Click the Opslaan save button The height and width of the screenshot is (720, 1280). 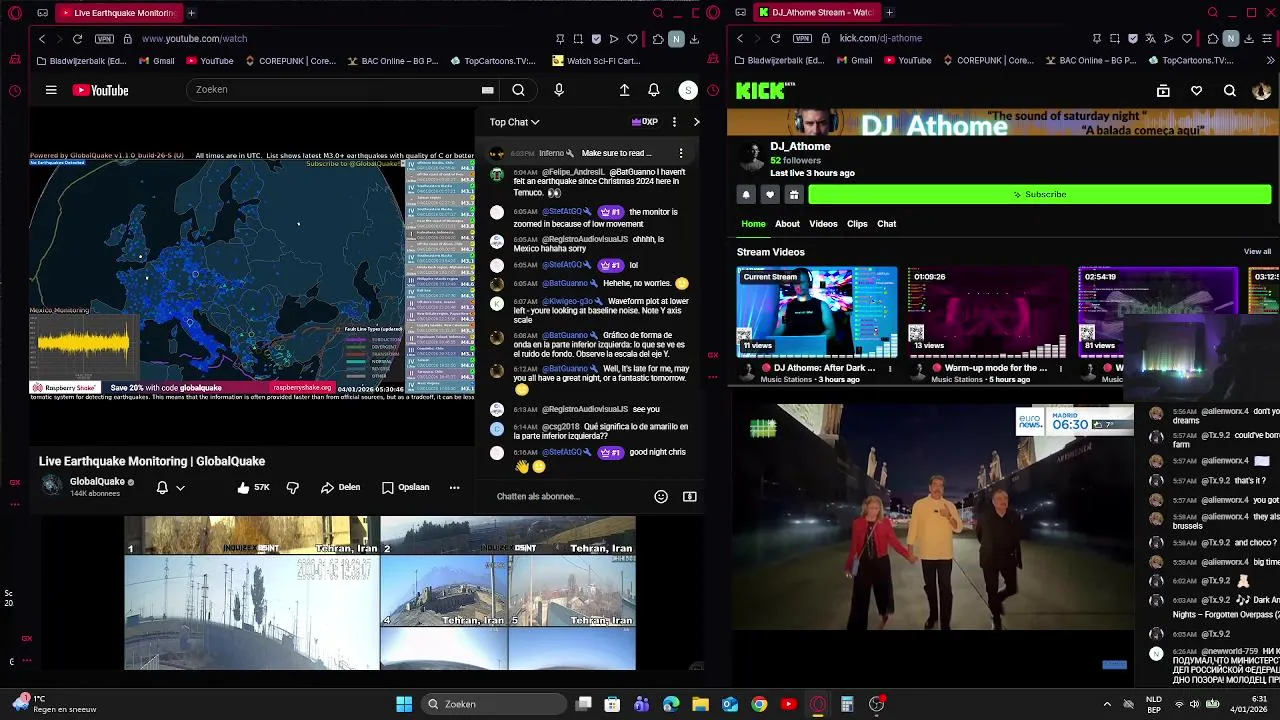point(406,487)
